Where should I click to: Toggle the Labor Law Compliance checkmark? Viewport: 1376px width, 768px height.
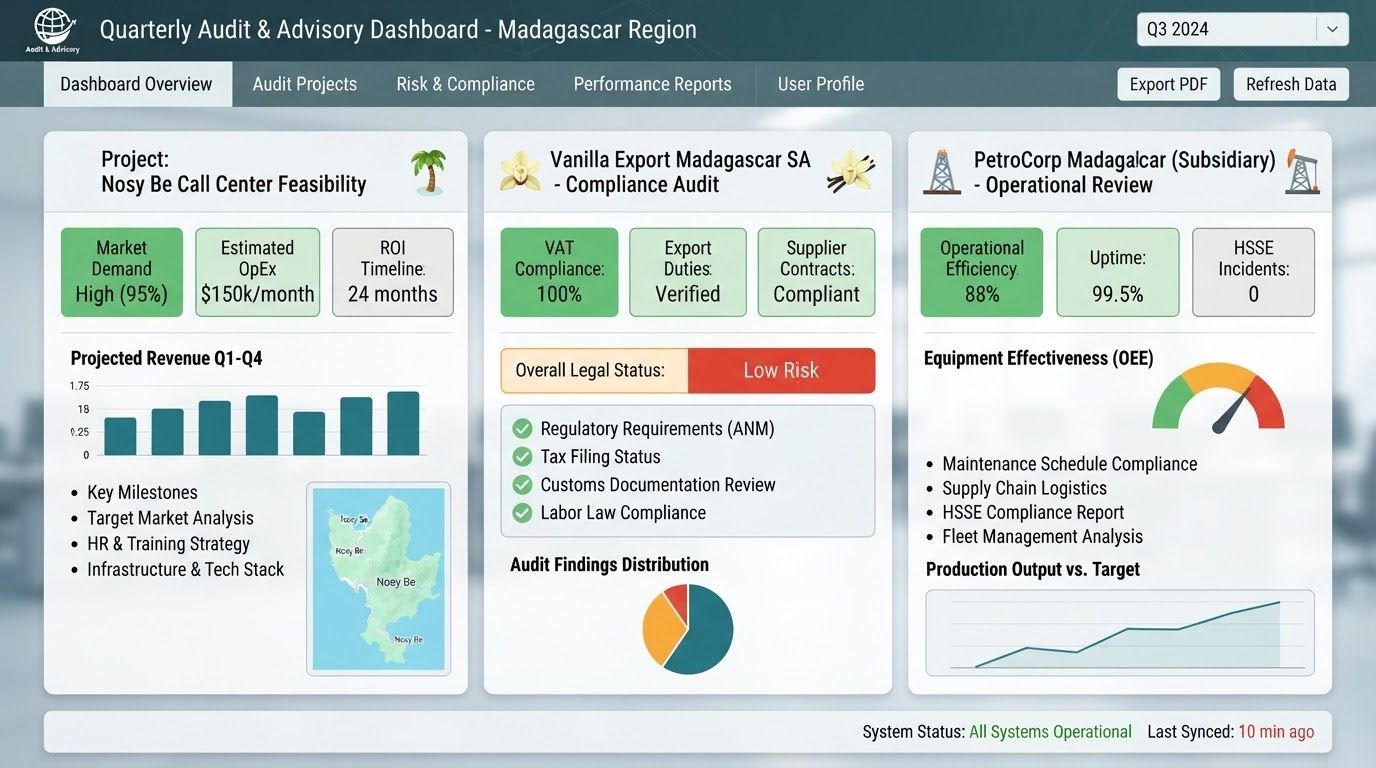tap(522, 512)
